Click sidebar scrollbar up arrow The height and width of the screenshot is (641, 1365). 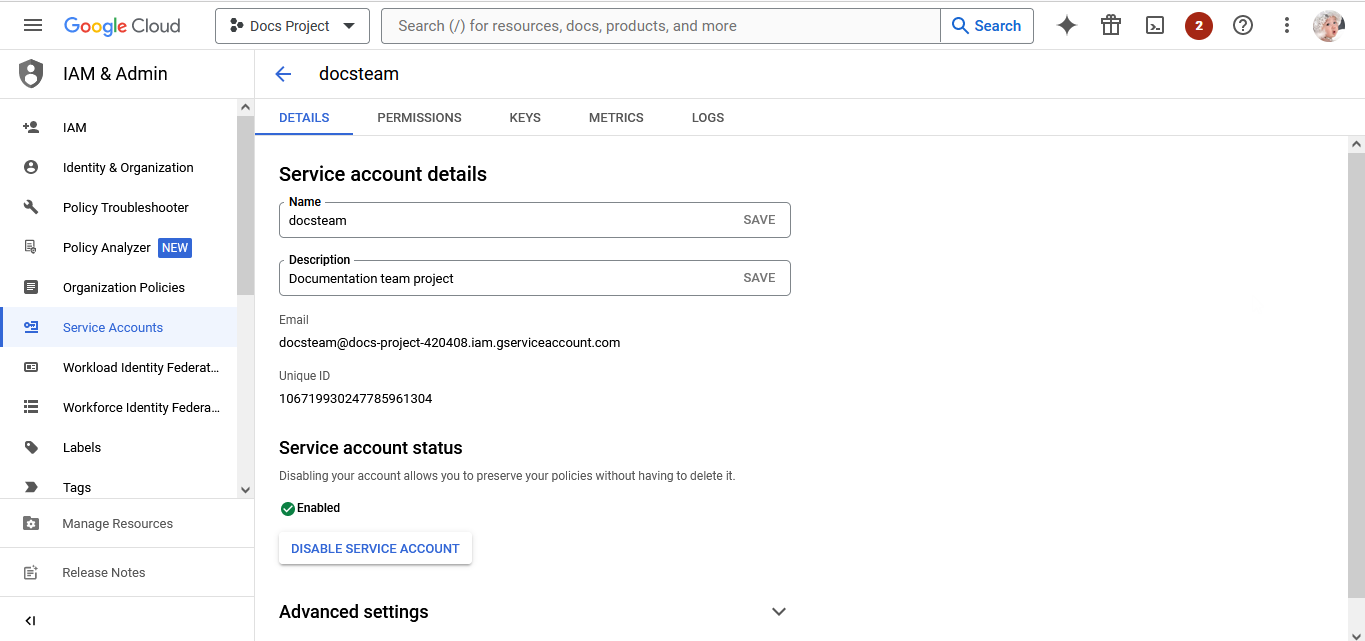pyautogui.click(x=245, y=107)
